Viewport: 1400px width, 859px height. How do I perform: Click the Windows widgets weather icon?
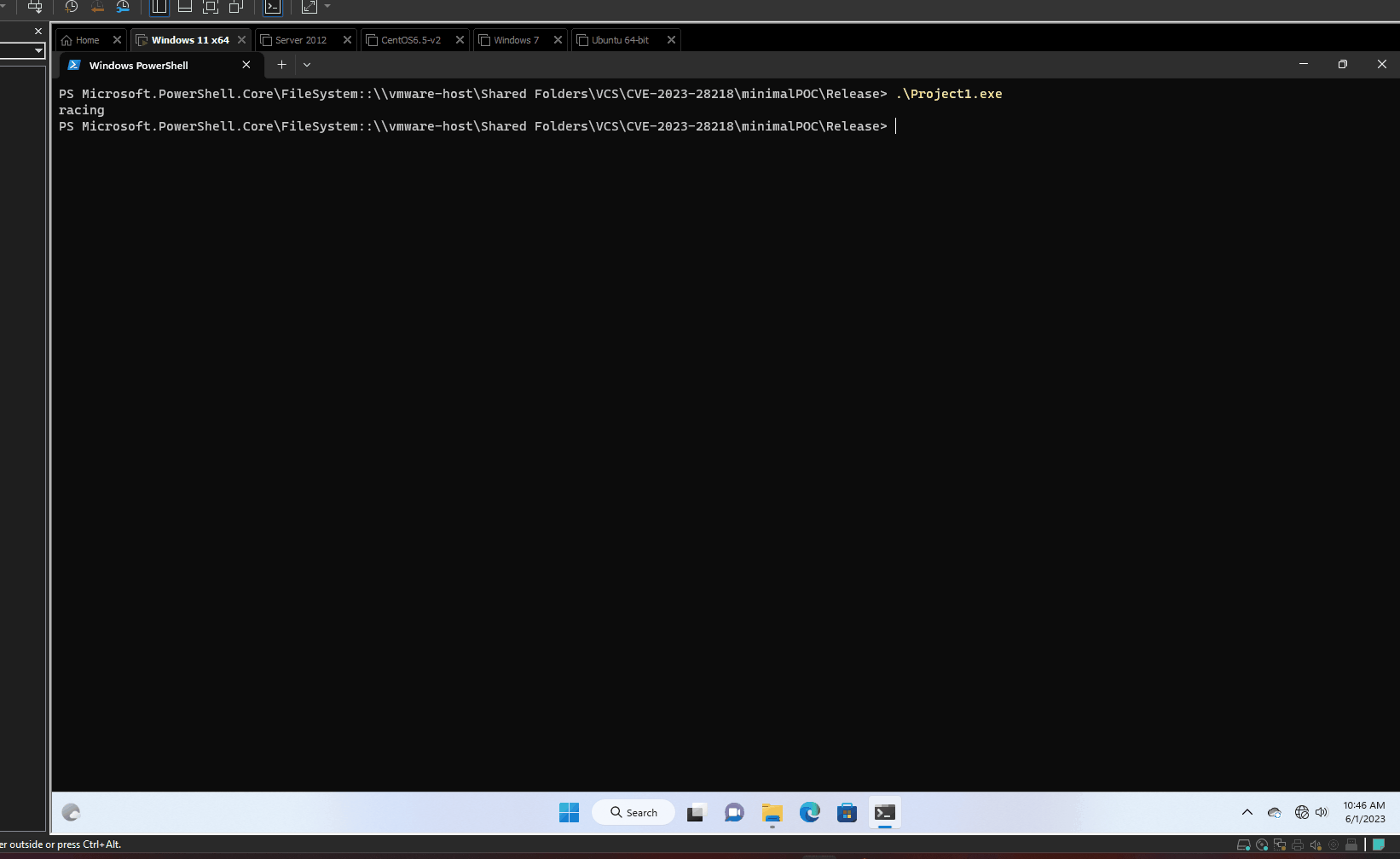click(x=72, y=813)
